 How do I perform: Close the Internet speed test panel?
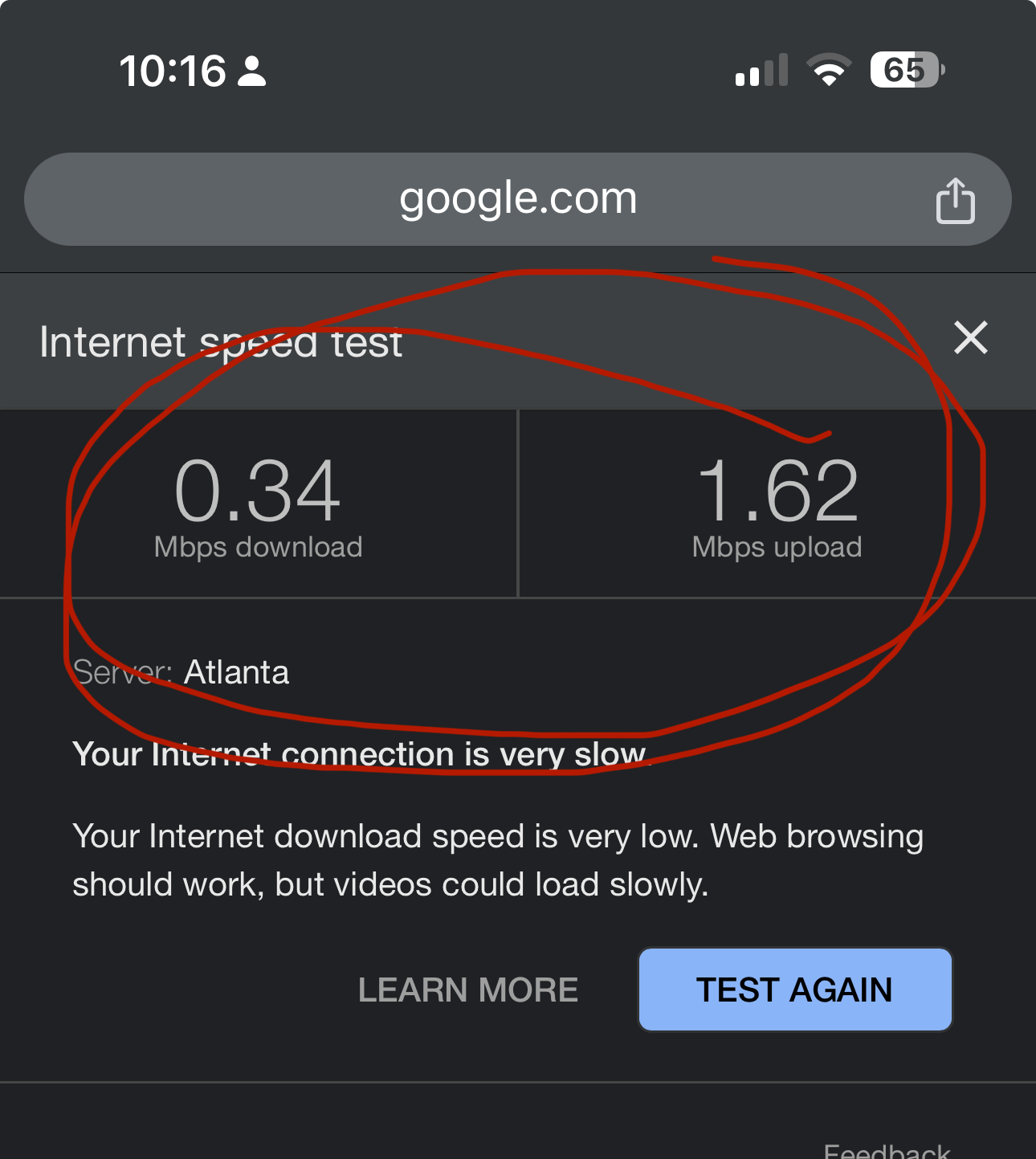tap(971, 337)
